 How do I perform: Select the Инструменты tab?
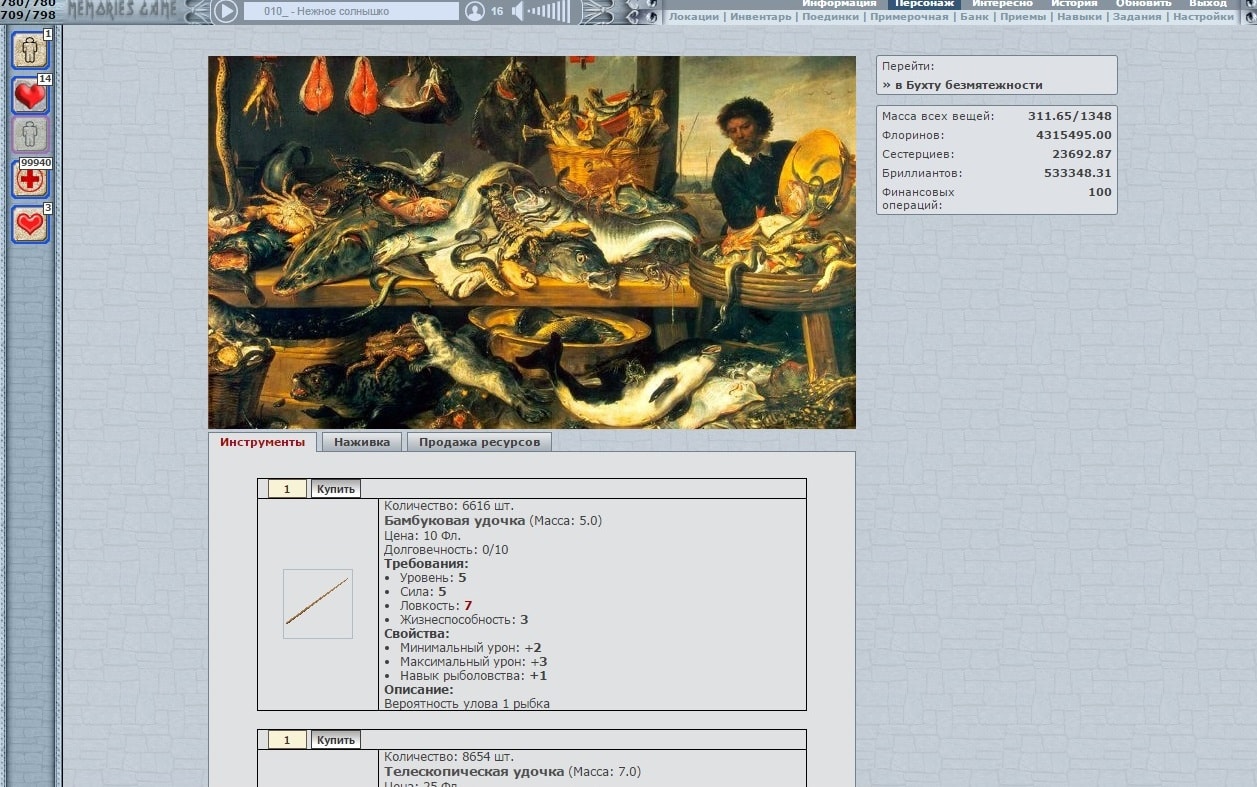coord(262,442)
